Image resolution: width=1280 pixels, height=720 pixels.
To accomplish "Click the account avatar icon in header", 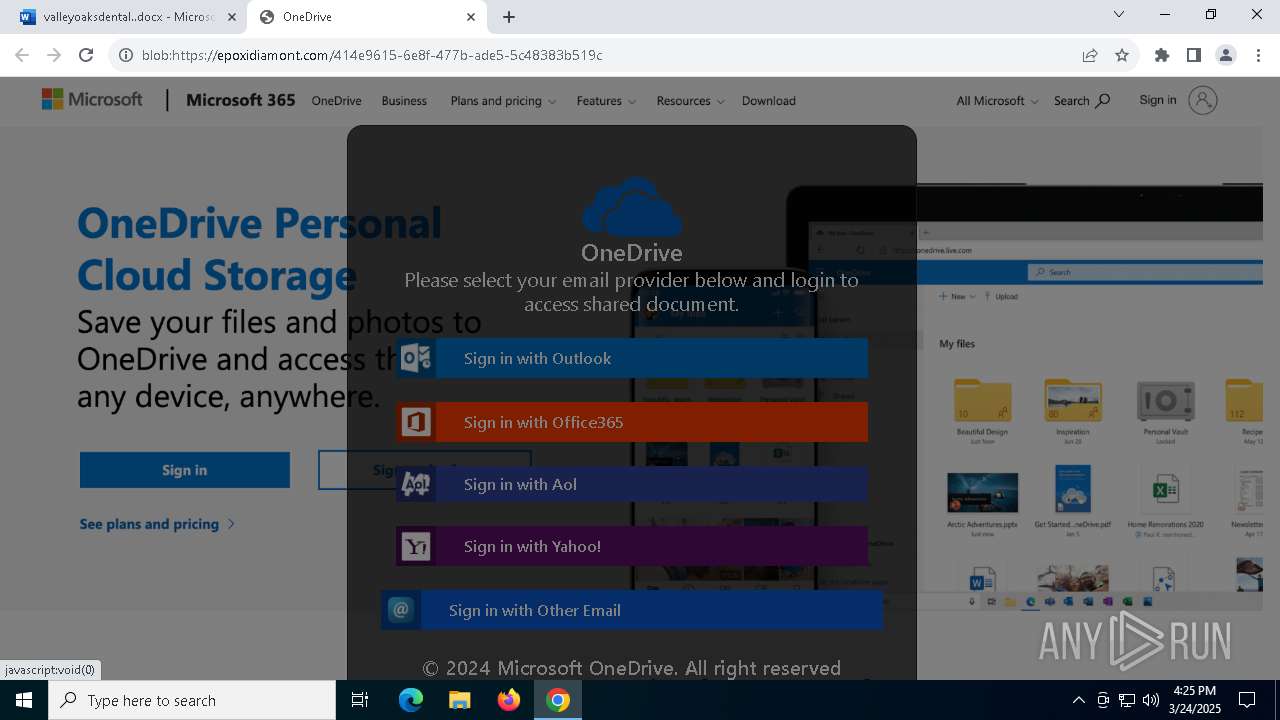I will [x=1203, y=100].
